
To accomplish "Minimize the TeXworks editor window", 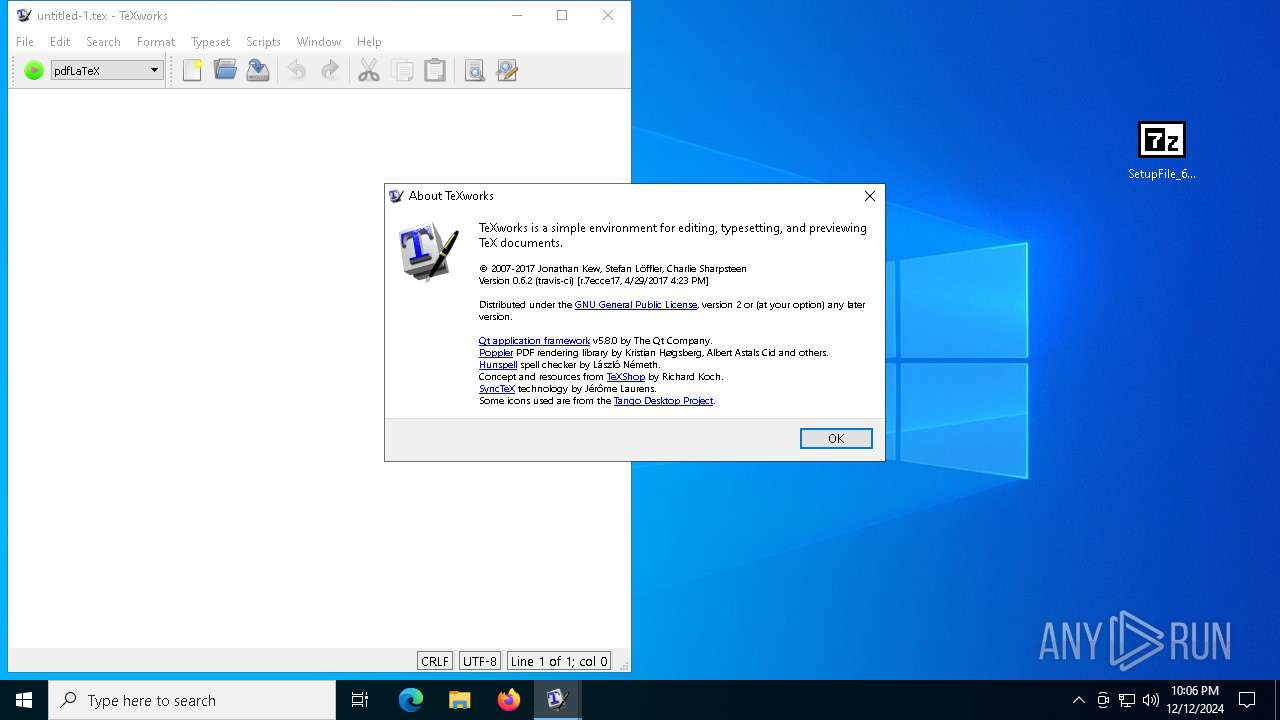I will (x=517, y=15).
